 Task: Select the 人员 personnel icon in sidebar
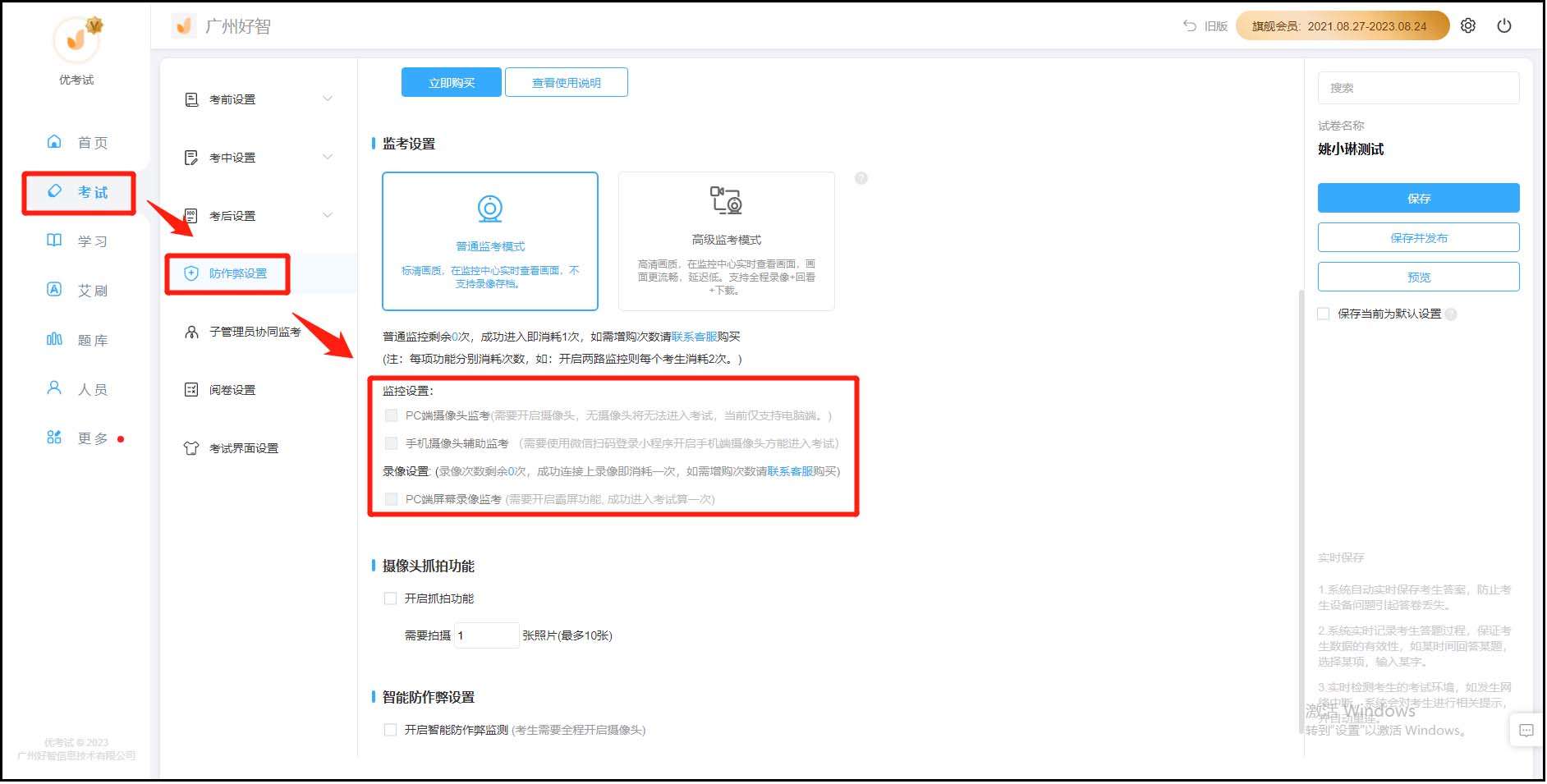78,388
